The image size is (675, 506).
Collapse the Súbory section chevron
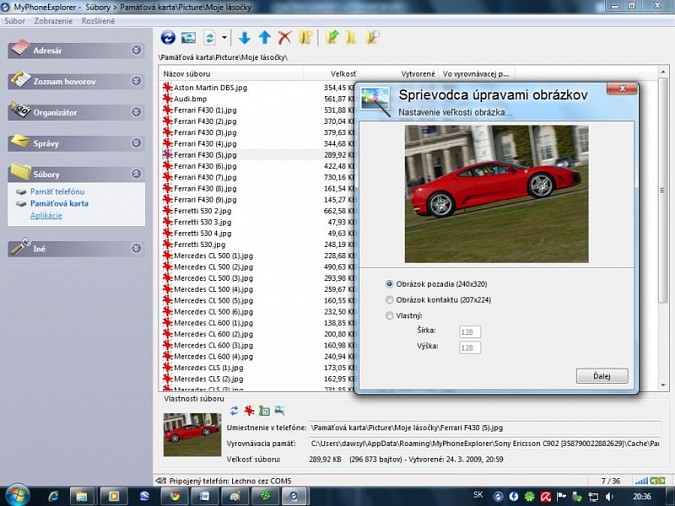pos(136,174)
